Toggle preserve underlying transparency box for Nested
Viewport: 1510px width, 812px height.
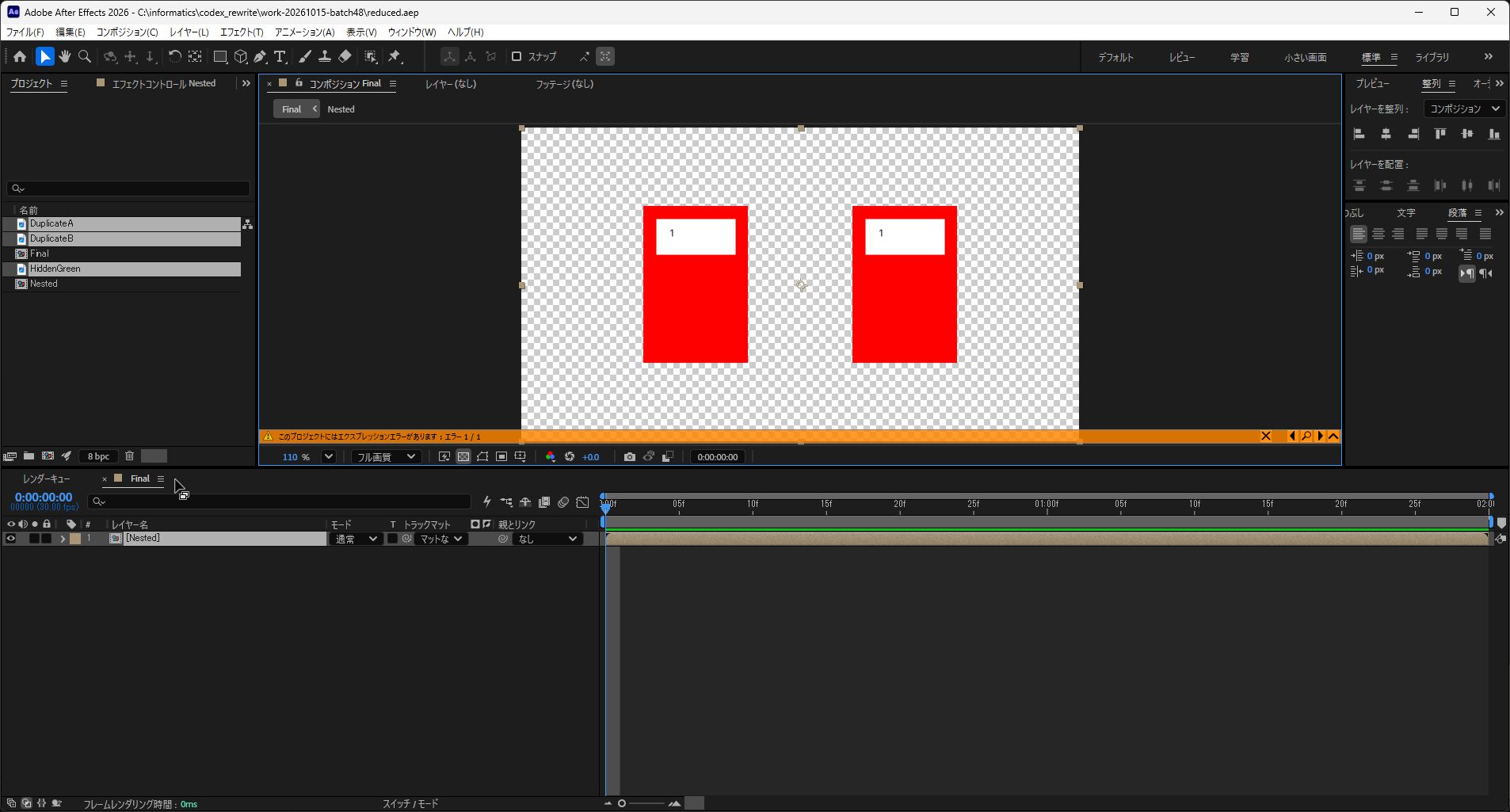tap(392, 539)
